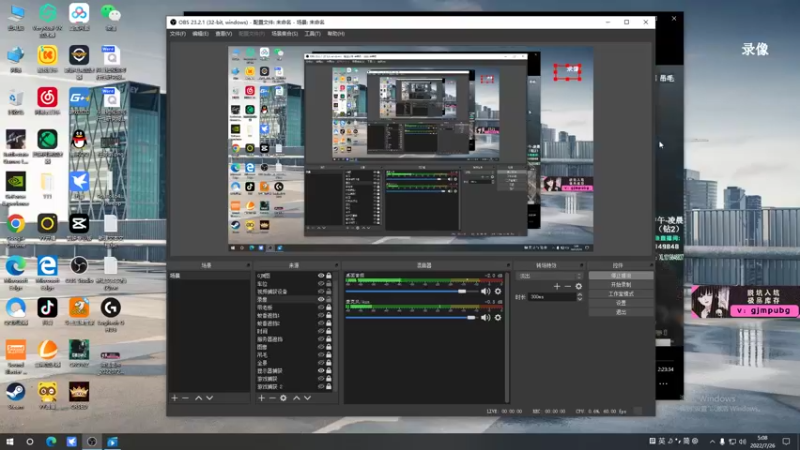Open the 文件(F) menu
The height and width of the screenshot is (450, 800).
pos(178,34)
